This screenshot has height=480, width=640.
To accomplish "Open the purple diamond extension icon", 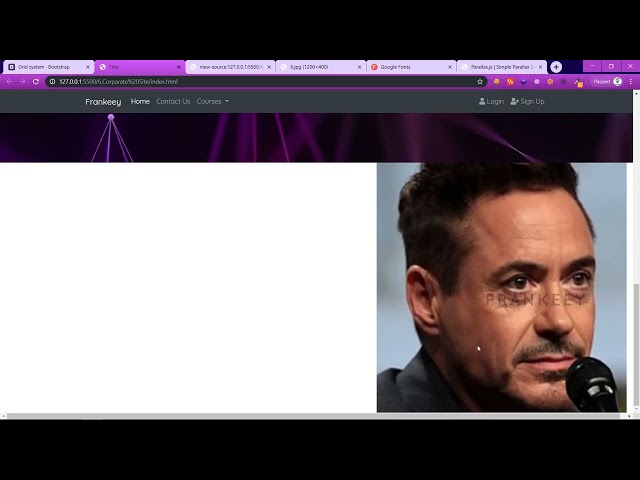I will point(524,82).
